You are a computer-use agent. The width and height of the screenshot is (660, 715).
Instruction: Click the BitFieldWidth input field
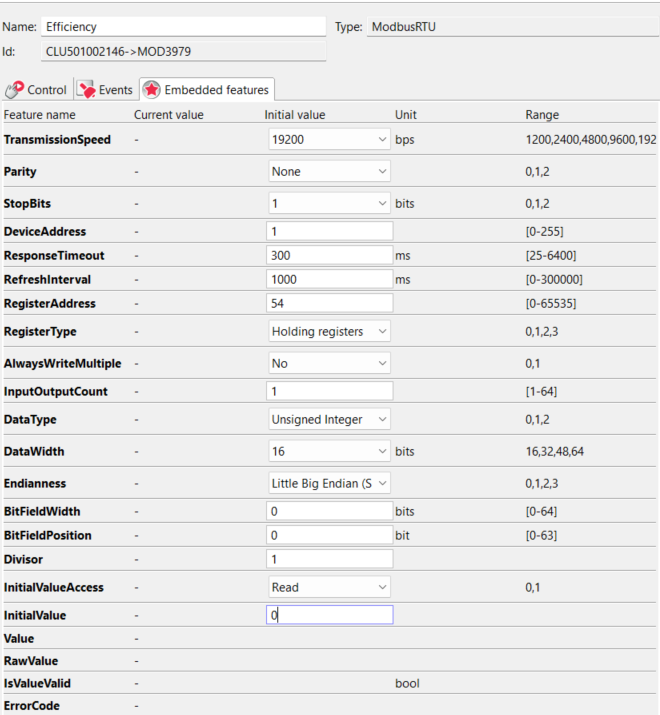point(329,511)
